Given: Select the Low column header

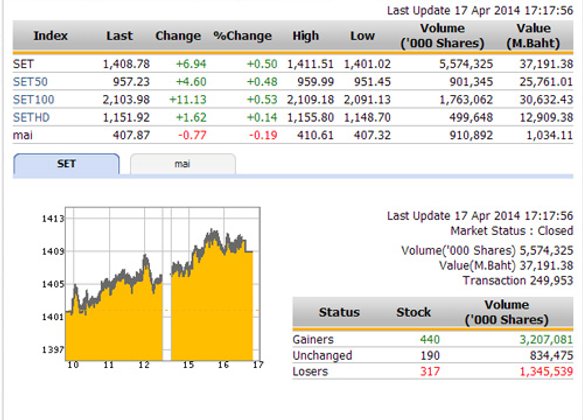Looking at the screenshot, I should (x=363, y=36).
